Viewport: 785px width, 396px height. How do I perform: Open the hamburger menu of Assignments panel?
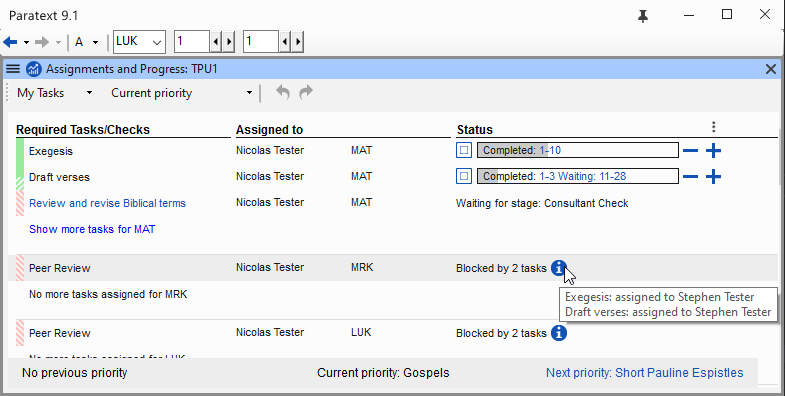[13, 69]
